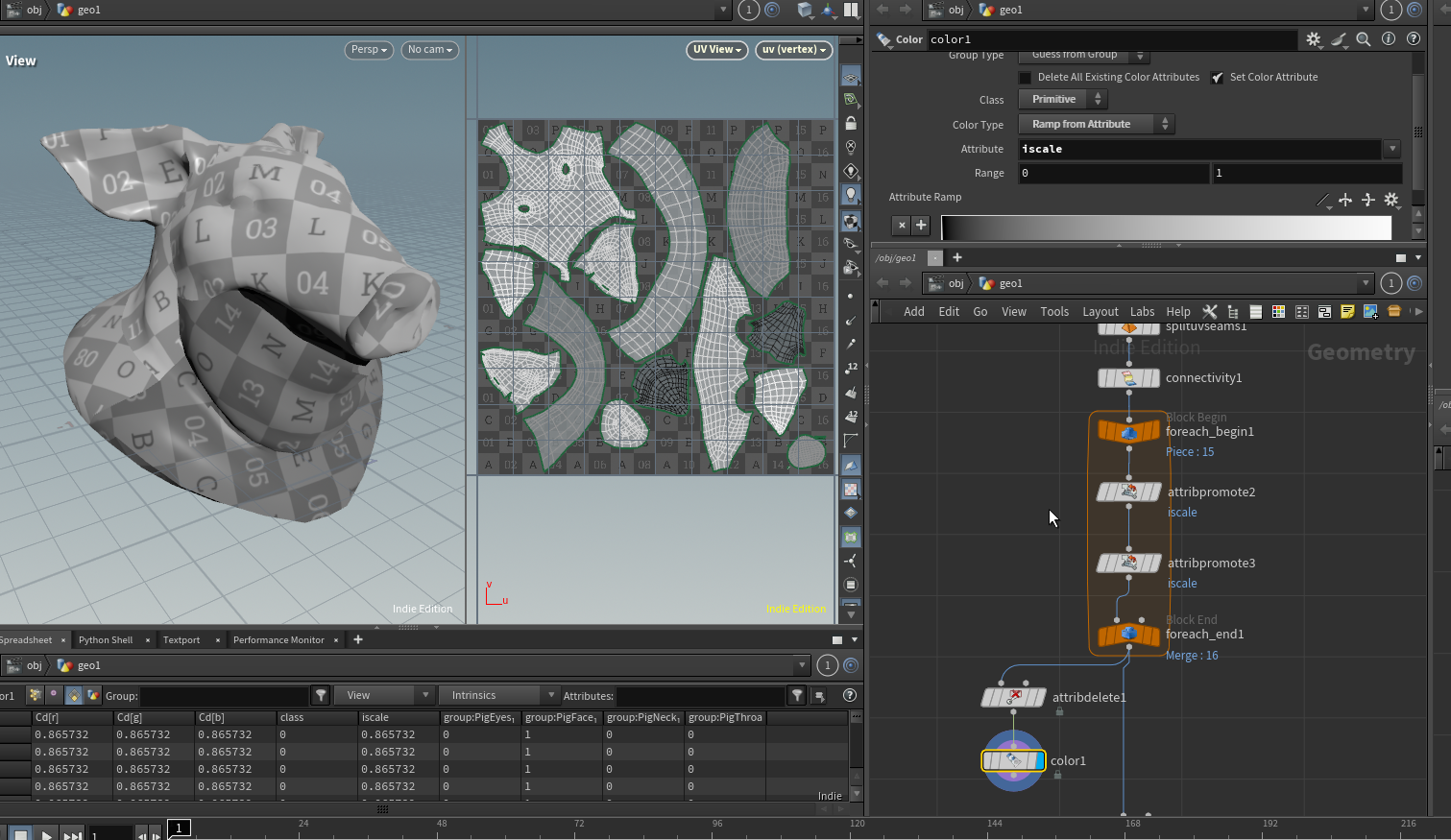Screen dimensions: 1451x840
Task: Click the magnifier search icon in parameters
Action: [x=1363, y=39]
